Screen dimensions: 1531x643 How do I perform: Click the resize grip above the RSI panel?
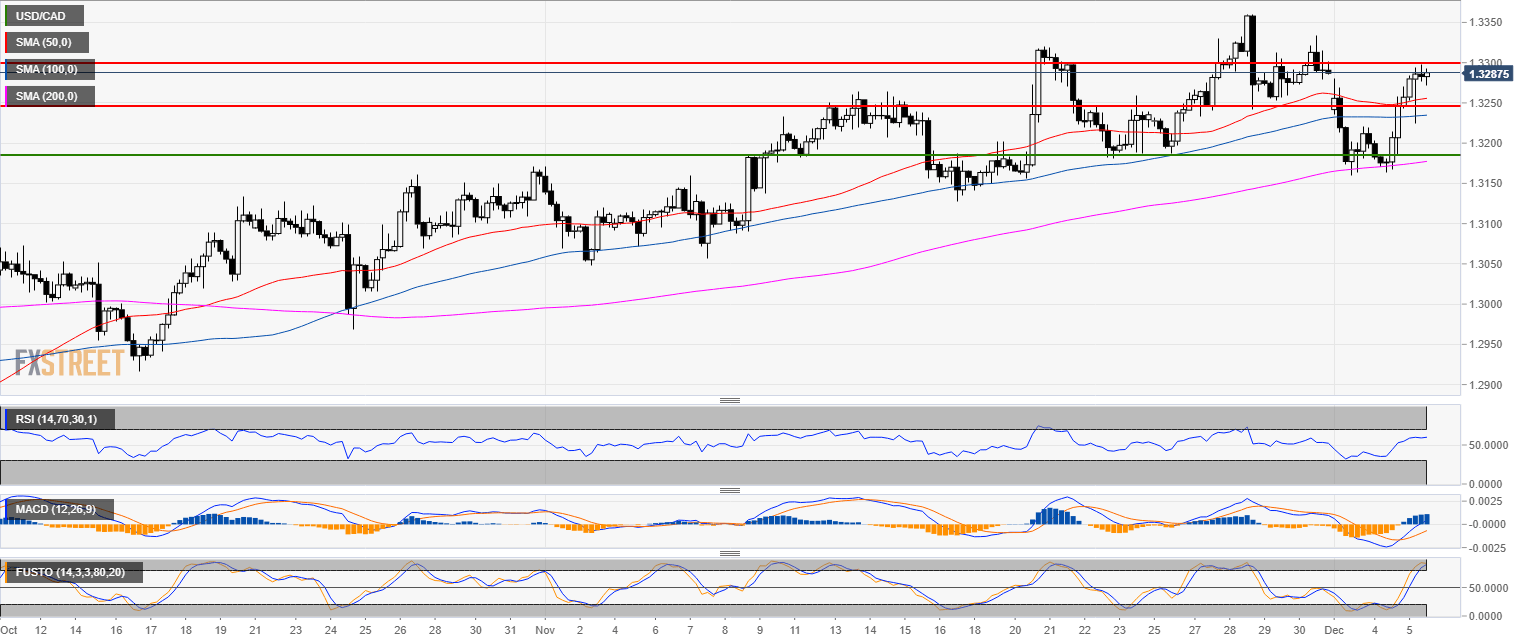pyautogui.click(x=729, y=400)
